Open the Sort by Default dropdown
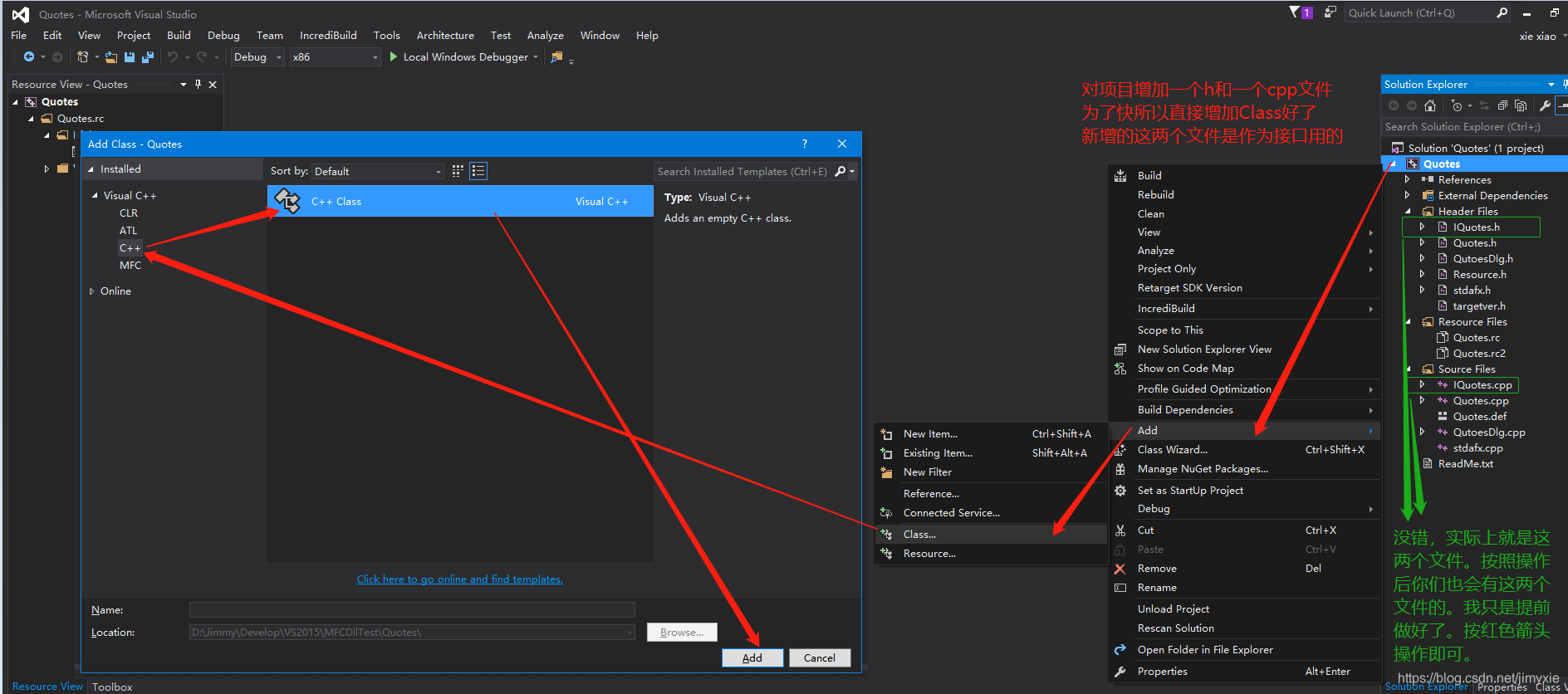Image resolution: width=1568 pixels, height=694 pixels. tap(378, 171)
